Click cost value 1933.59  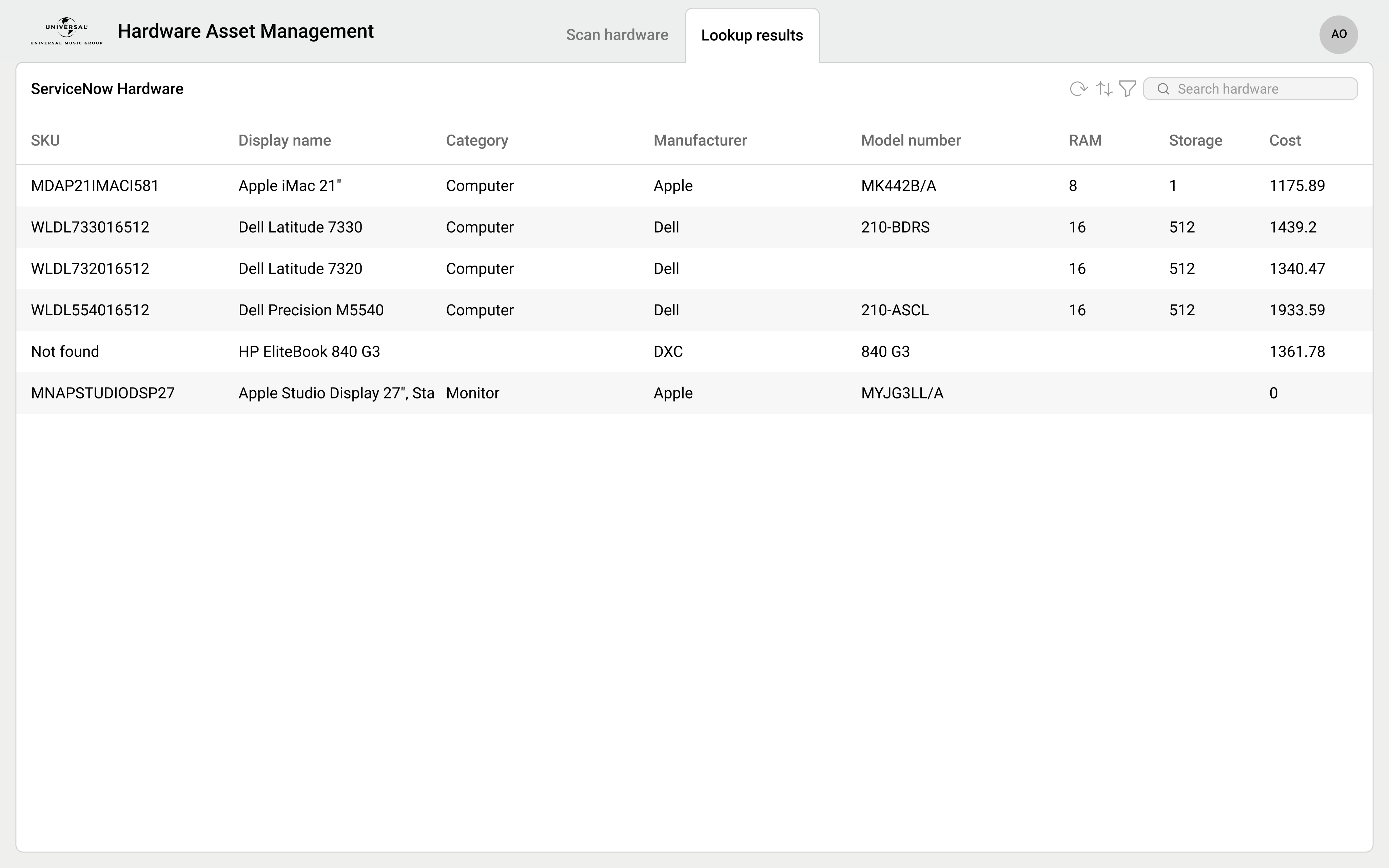pyautogui.click(x=1297, y=310)
